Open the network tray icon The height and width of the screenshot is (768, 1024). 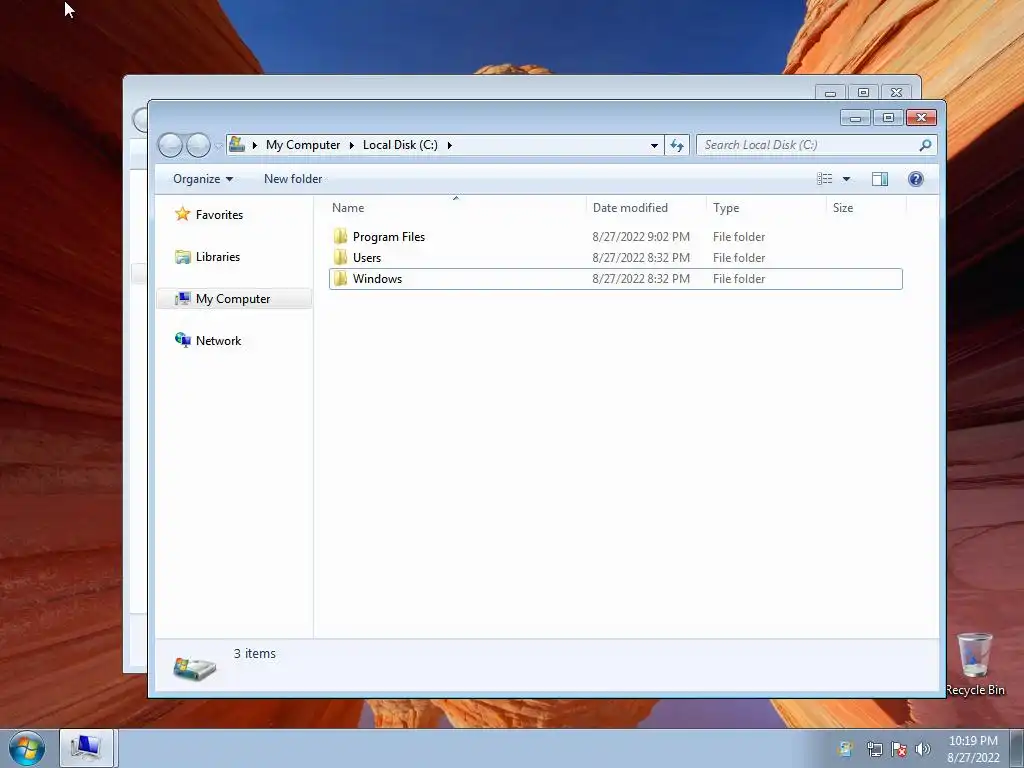(x=874, y=749)
